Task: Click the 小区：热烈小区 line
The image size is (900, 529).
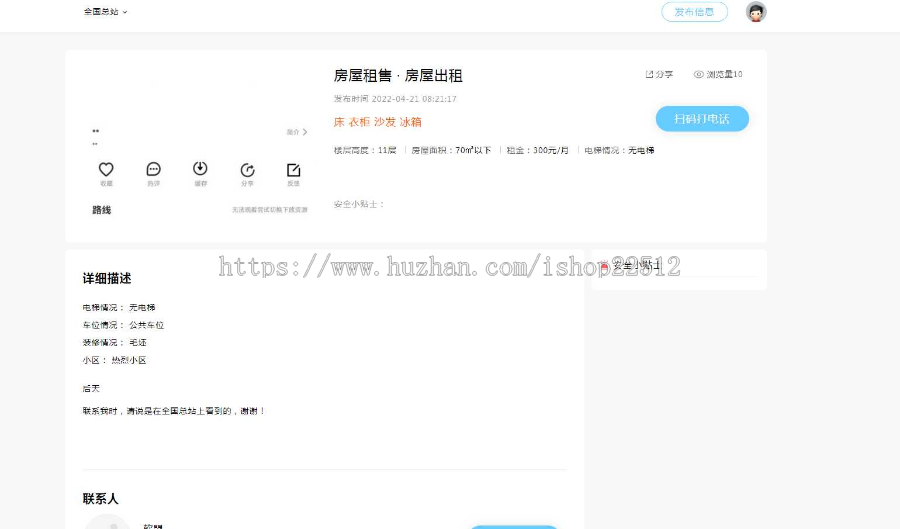Action: coord(115,360)
